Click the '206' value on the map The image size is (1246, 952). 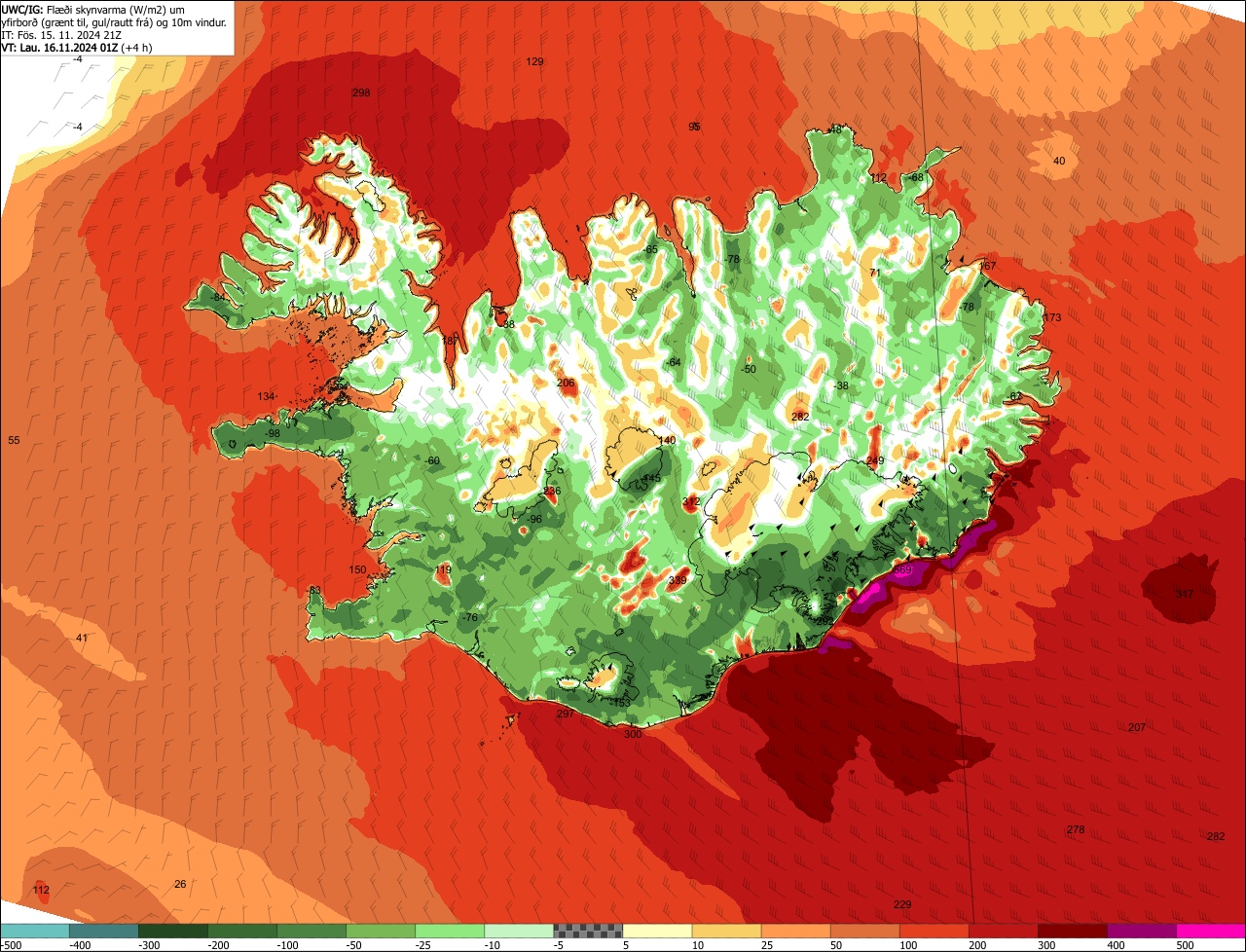coord(566,383)
